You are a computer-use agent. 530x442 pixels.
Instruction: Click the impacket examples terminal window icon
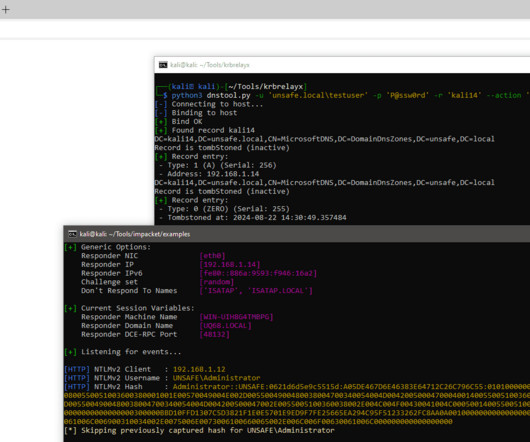(72, 234)
